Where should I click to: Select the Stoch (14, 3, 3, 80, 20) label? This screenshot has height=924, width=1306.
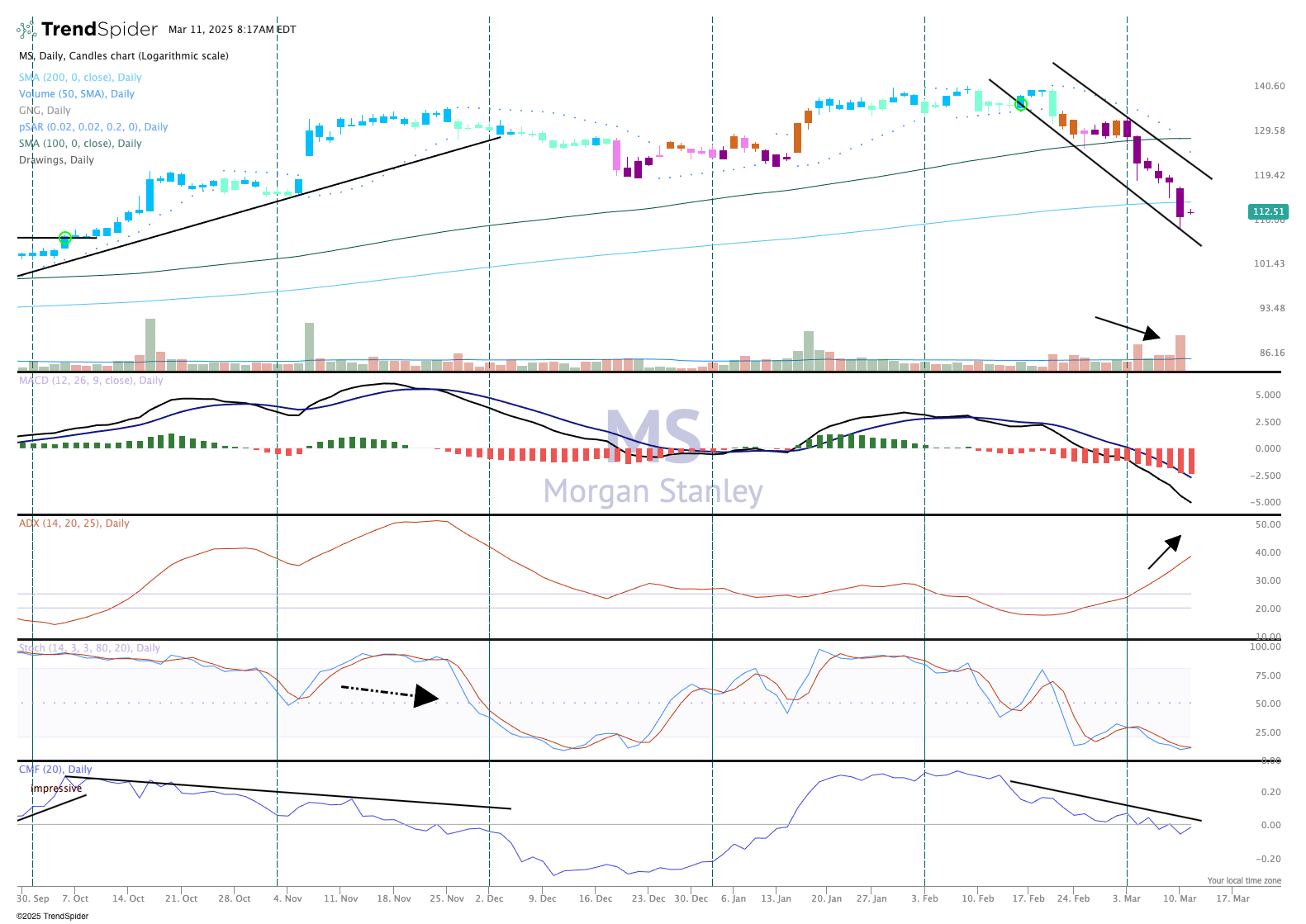click(x=89, y=648)
